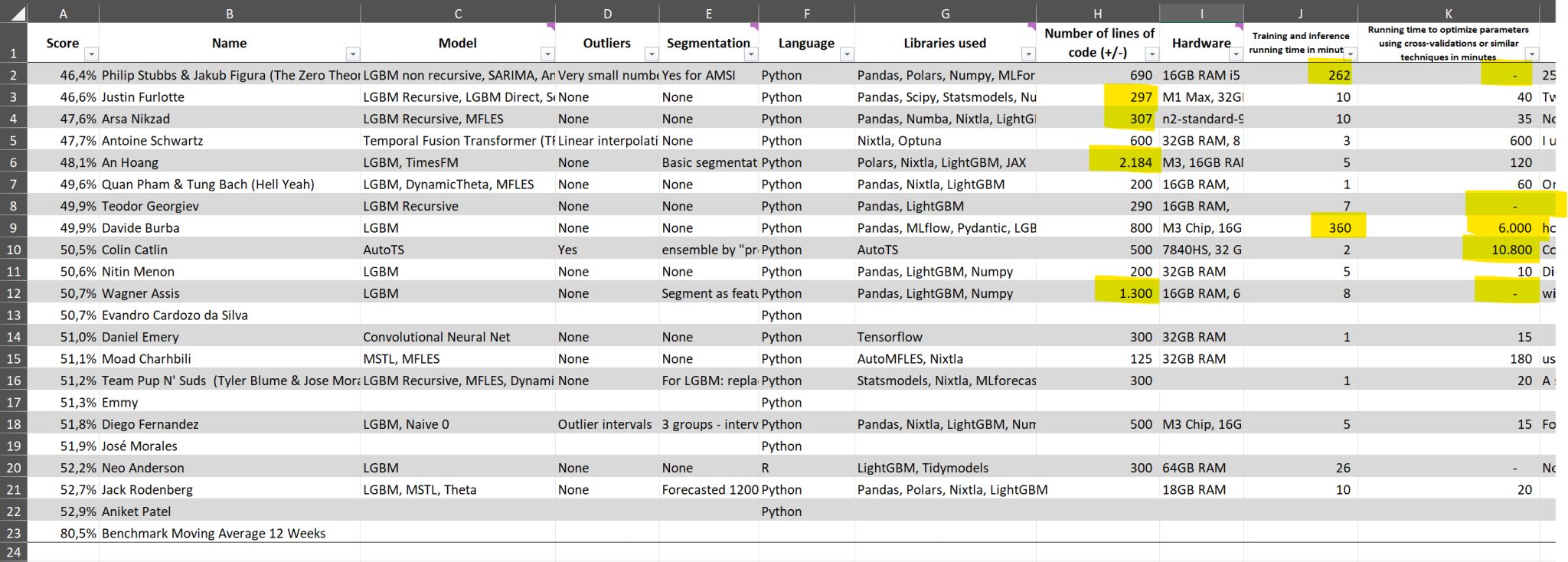The height and width of the screenshot is (562, 1568).
Task: Select the row 9 header
Action: pos(13,227)
